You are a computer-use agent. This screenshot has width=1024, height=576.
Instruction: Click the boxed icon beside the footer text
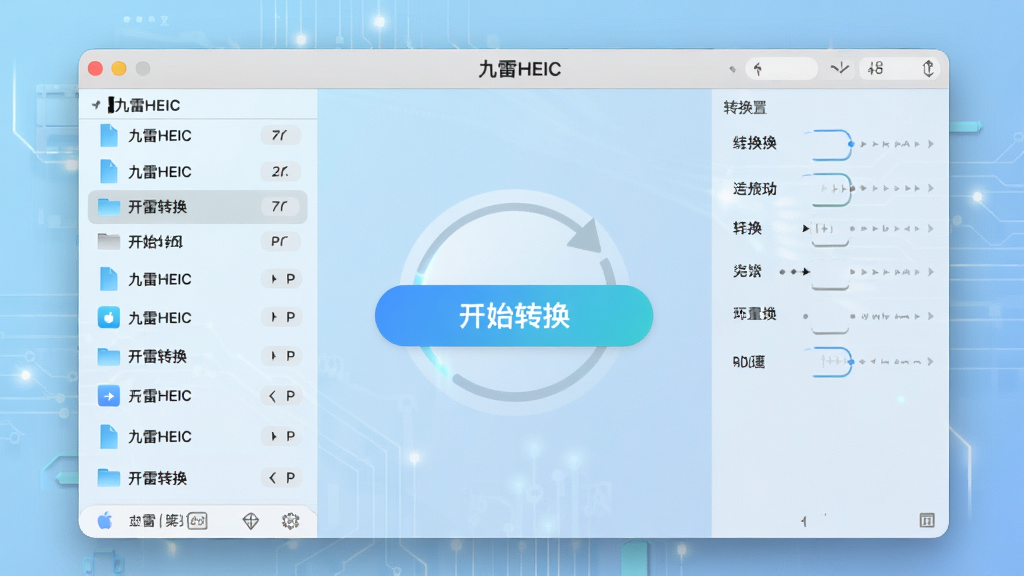(197, 520)
